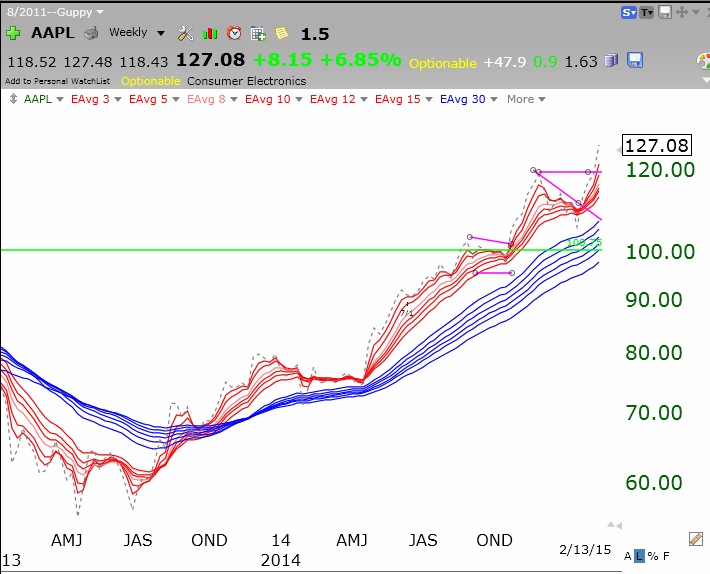Click the 1.5 value in header

pos(315,34)
